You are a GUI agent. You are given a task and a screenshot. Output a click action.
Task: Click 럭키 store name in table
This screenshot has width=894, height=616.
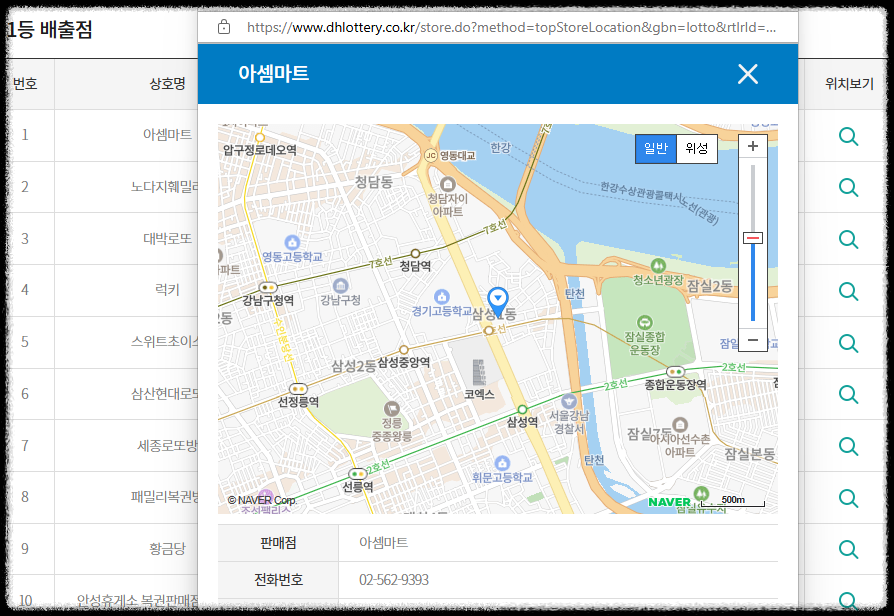(167, 290)
